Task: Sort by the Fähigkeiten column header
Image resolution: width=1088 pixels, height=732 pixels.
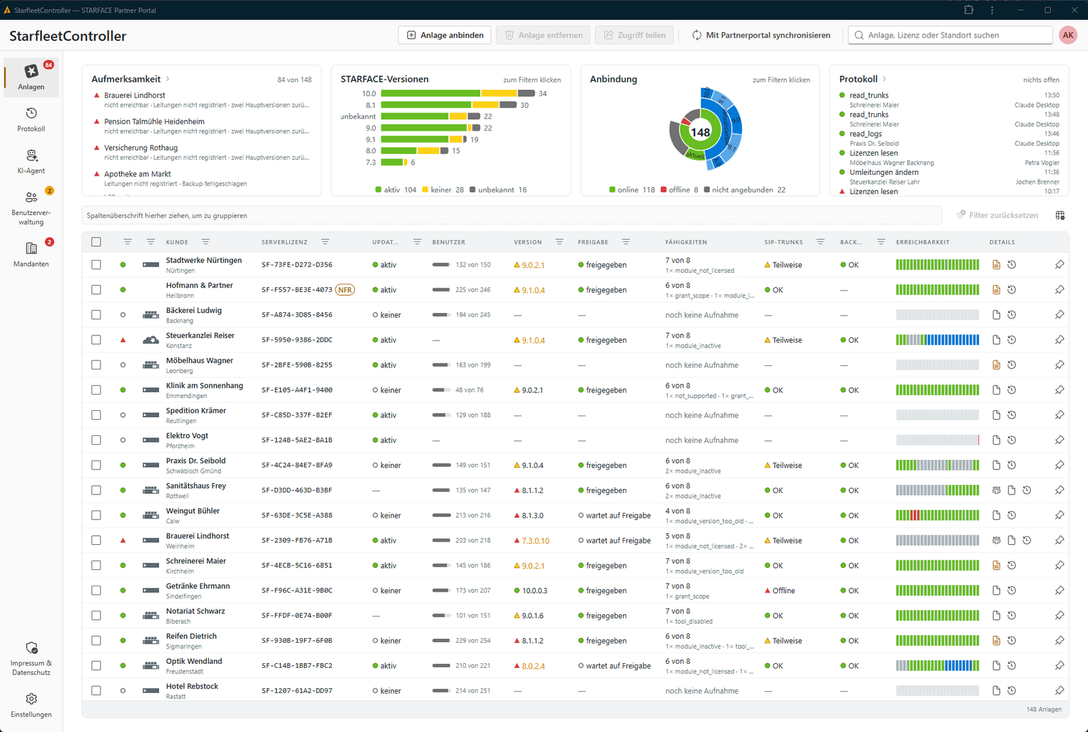Action: click(686, 242)
